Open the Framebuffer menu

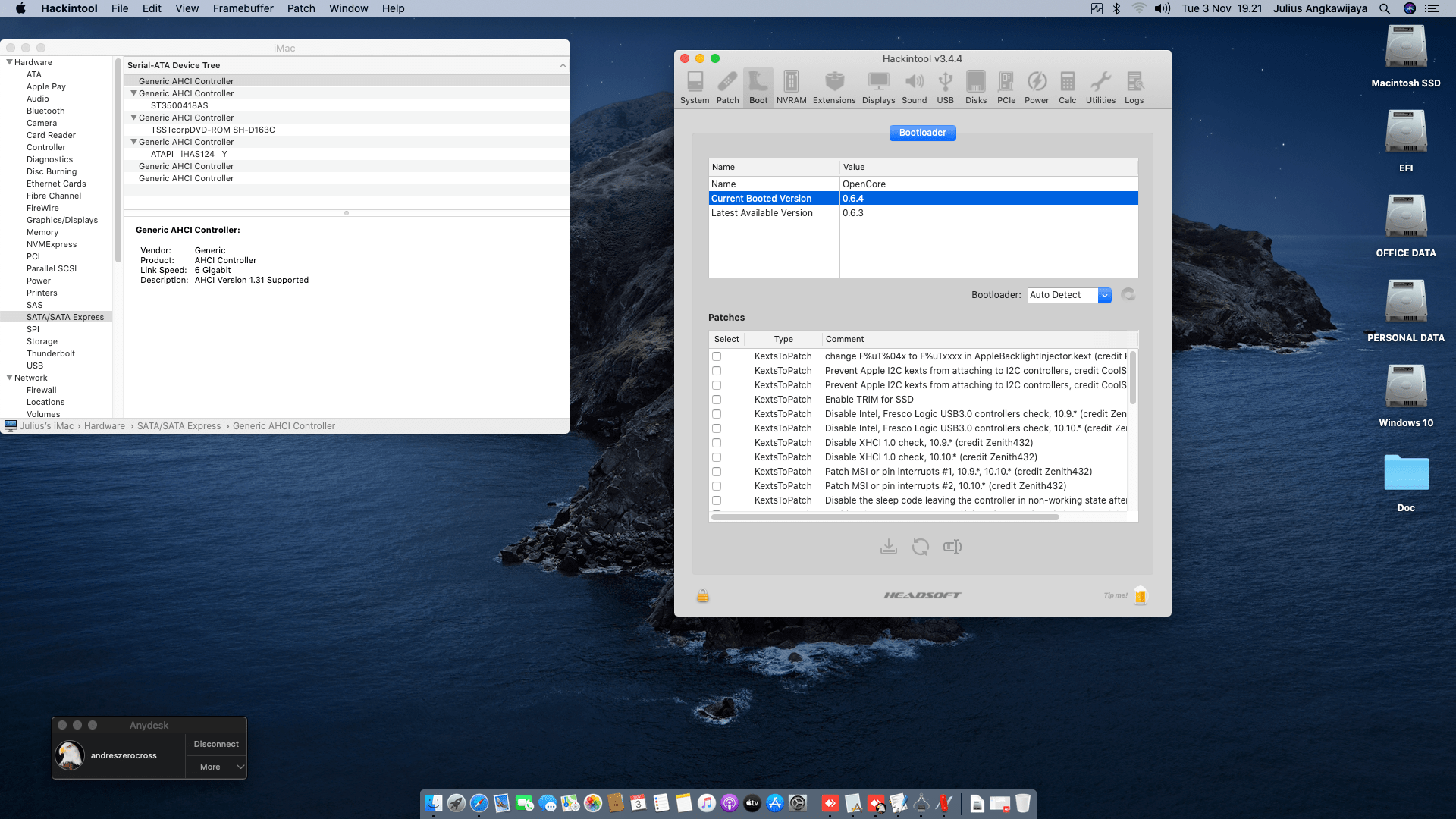243,8
